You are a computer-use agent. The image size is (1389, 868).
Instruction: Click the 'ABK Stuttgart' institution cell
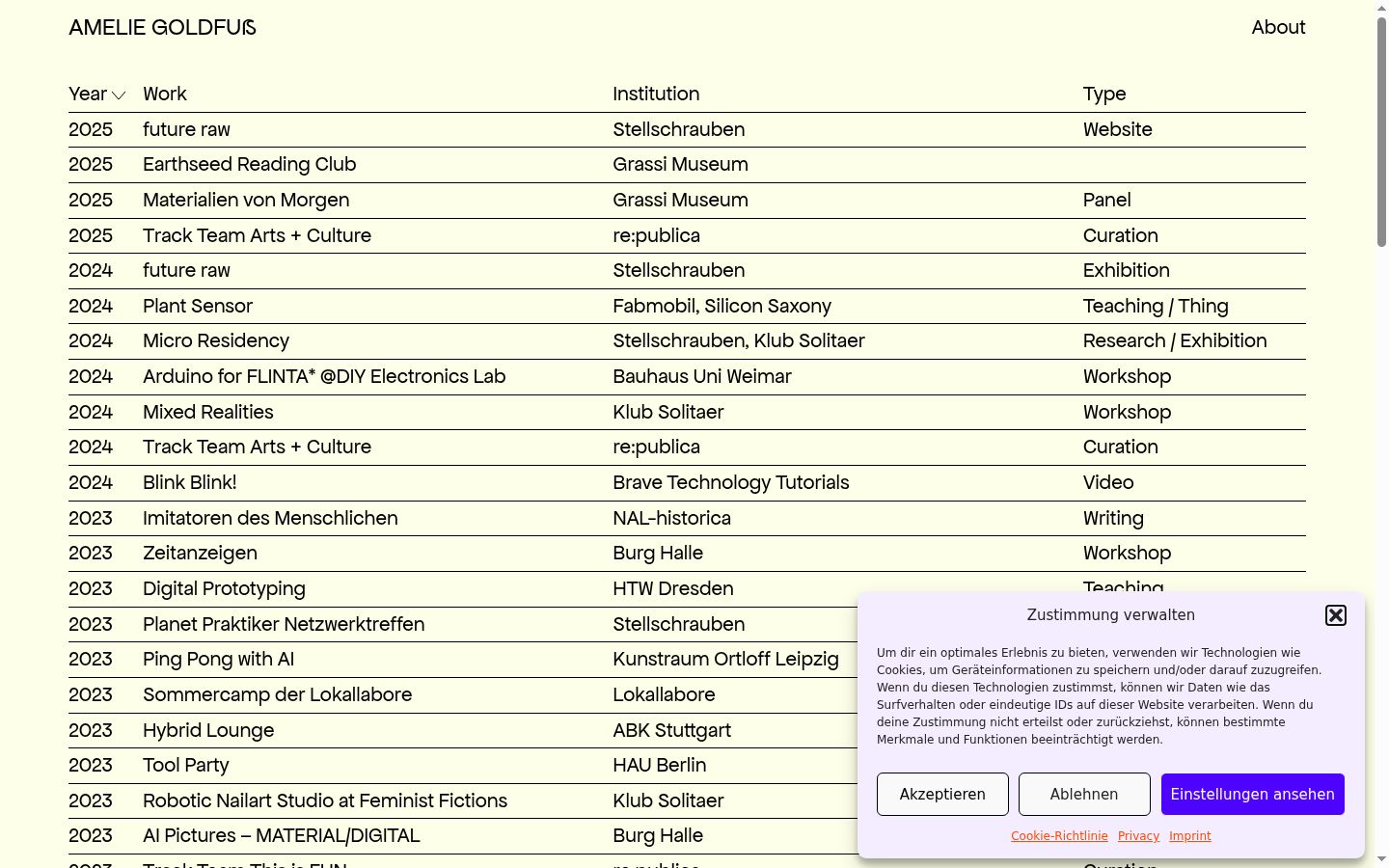click(x=671, y=731)
